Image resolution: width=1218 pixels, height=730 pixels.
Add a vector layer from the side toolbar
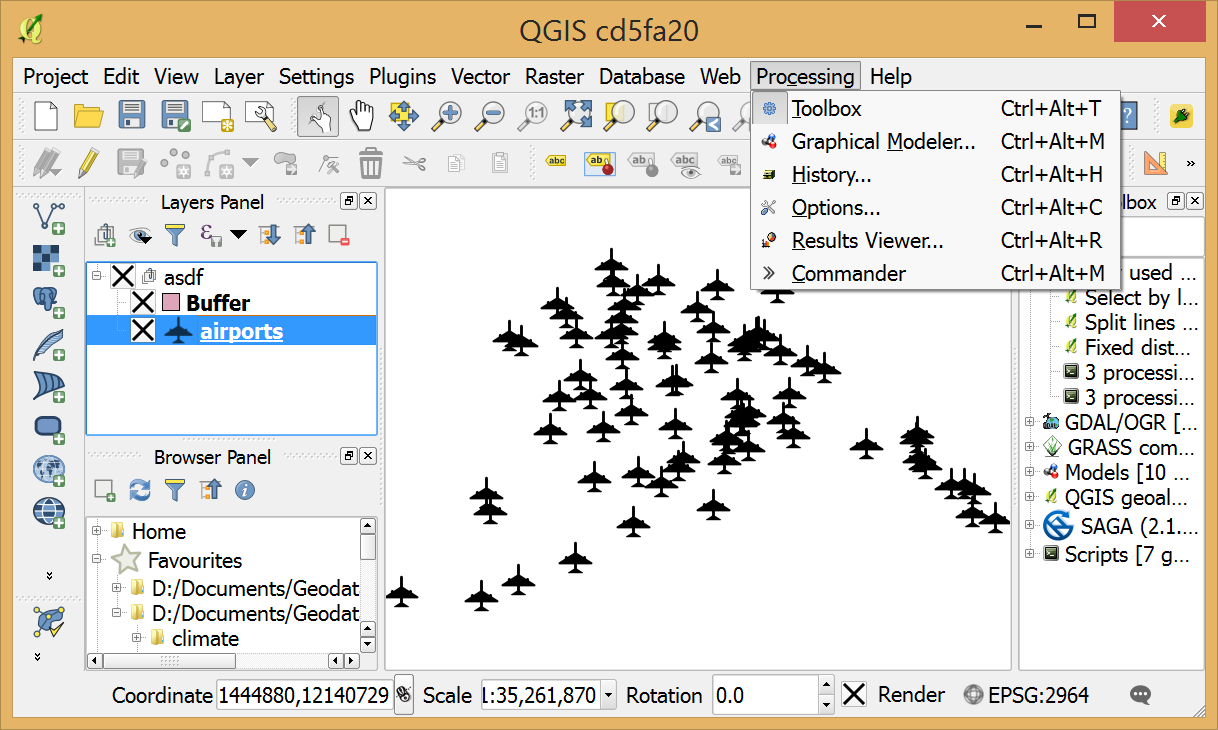tap(49, 217)
